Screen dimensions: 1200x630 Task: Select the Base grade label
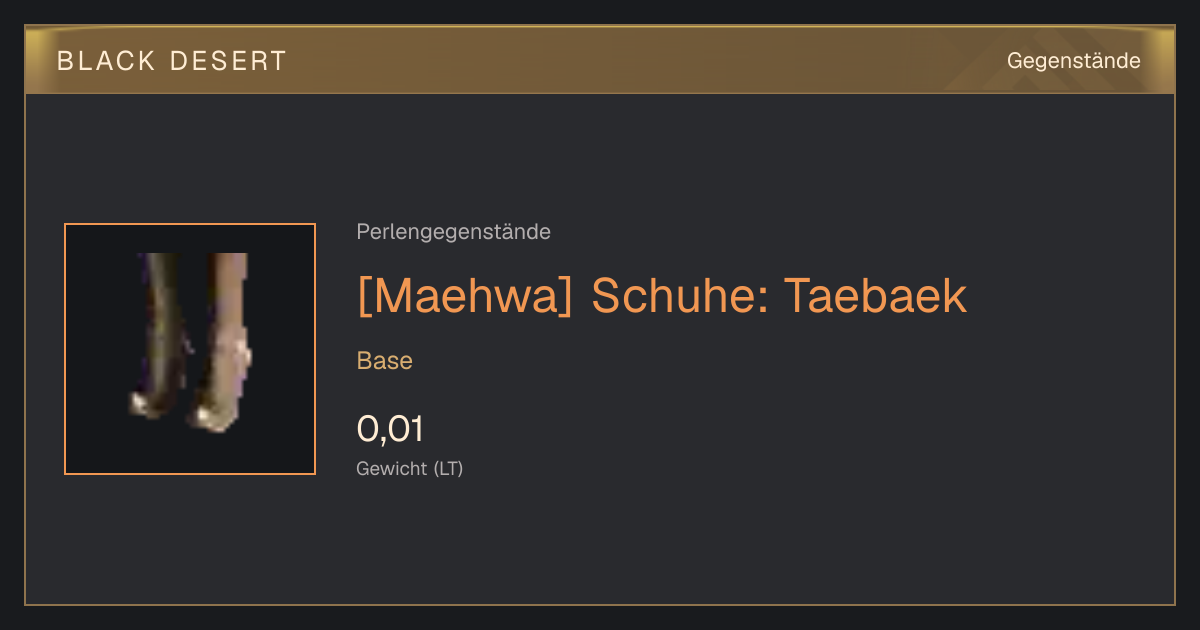[x=385, y=361]
